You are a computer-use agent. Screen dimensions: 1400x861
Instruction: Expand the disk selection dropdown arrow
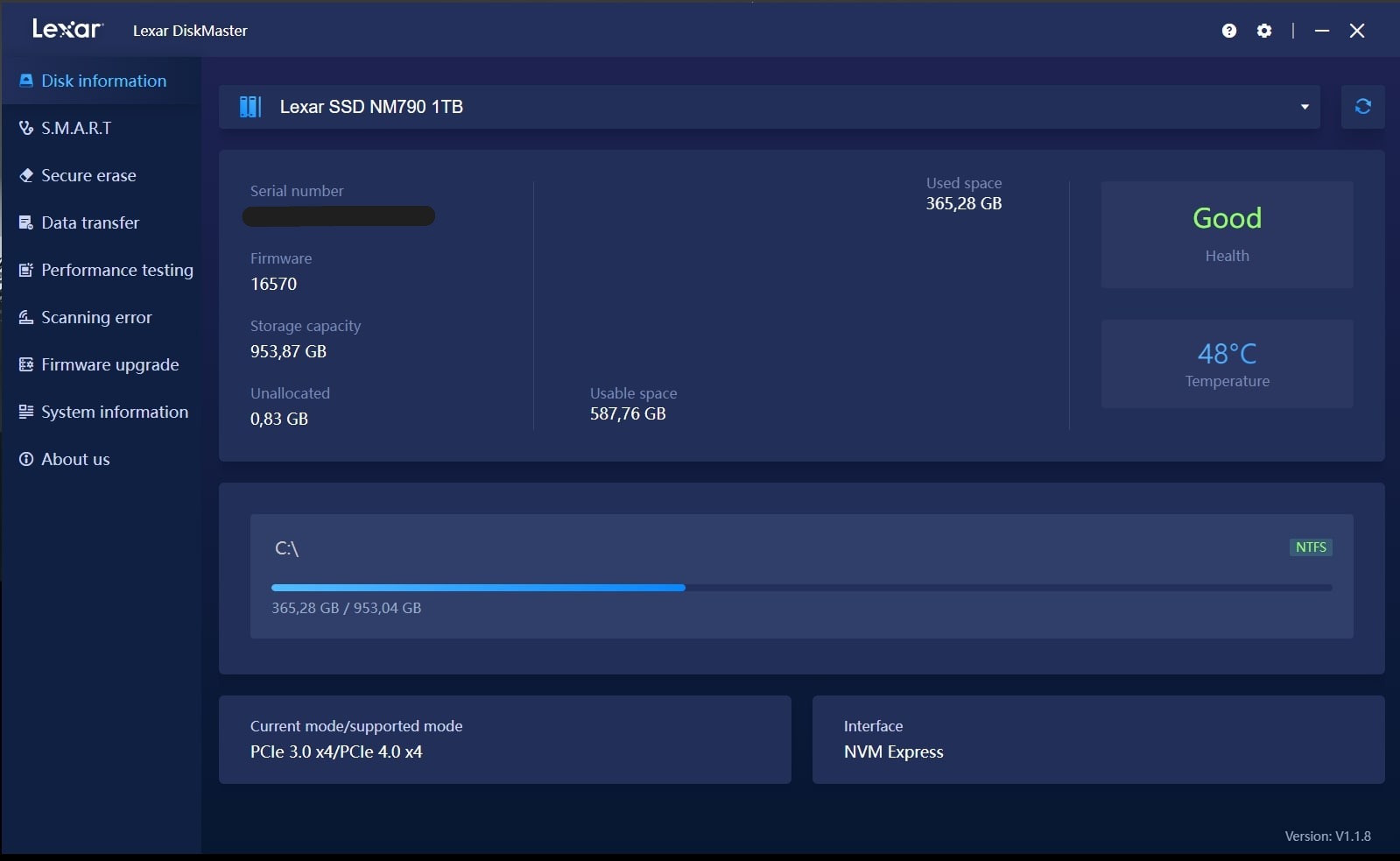1305,107
